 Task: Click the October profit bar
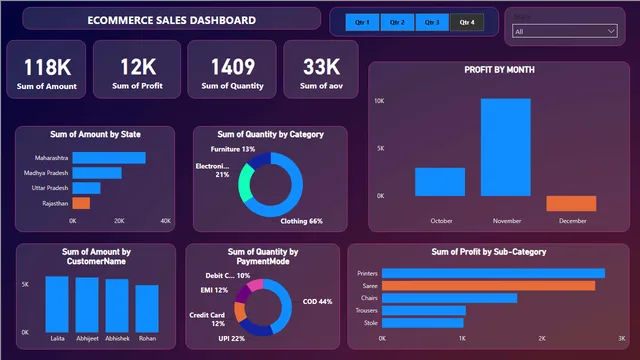coord(440,182)
